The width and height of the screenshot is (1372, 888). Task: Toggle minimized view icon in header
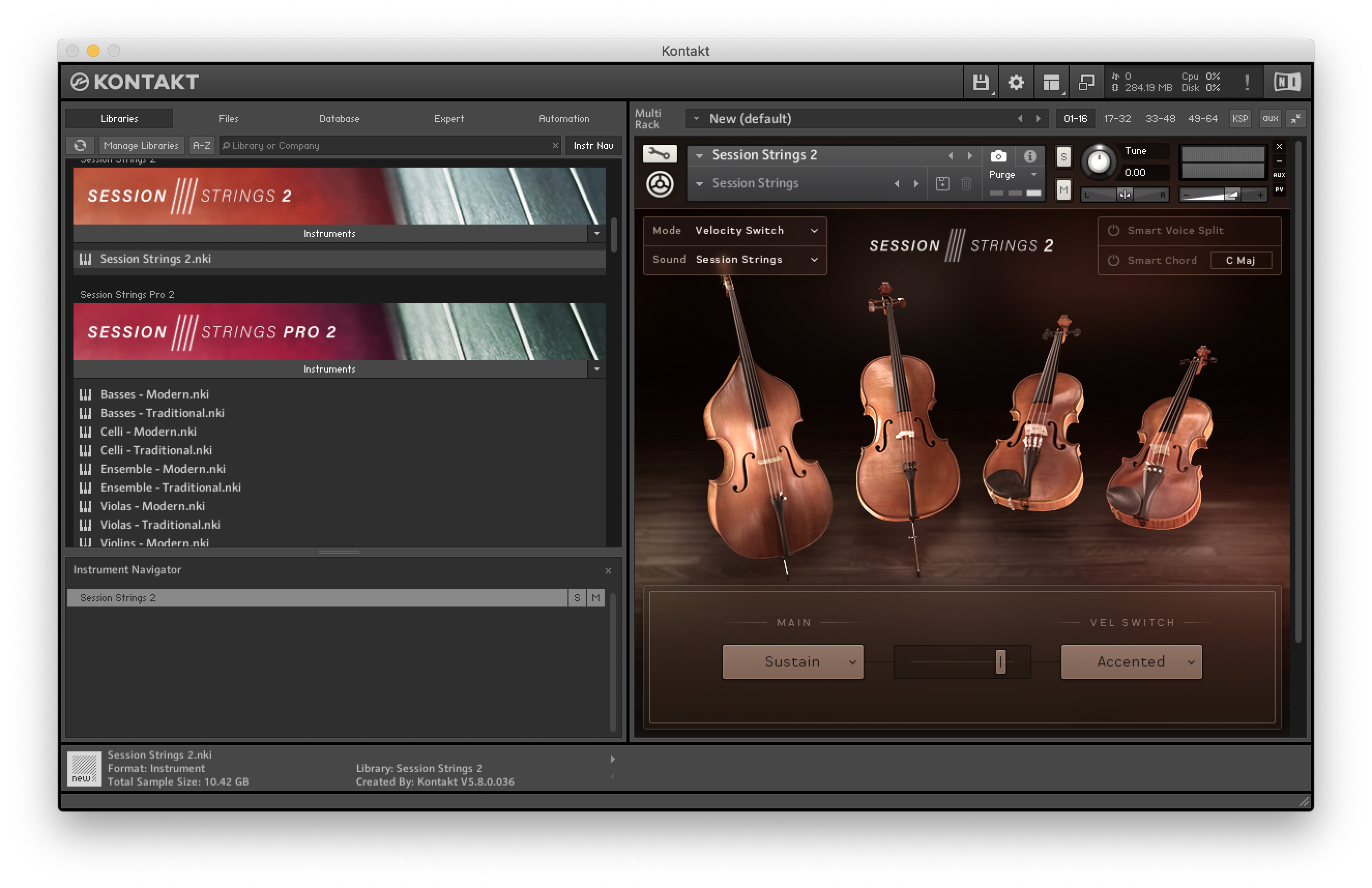1086,82
